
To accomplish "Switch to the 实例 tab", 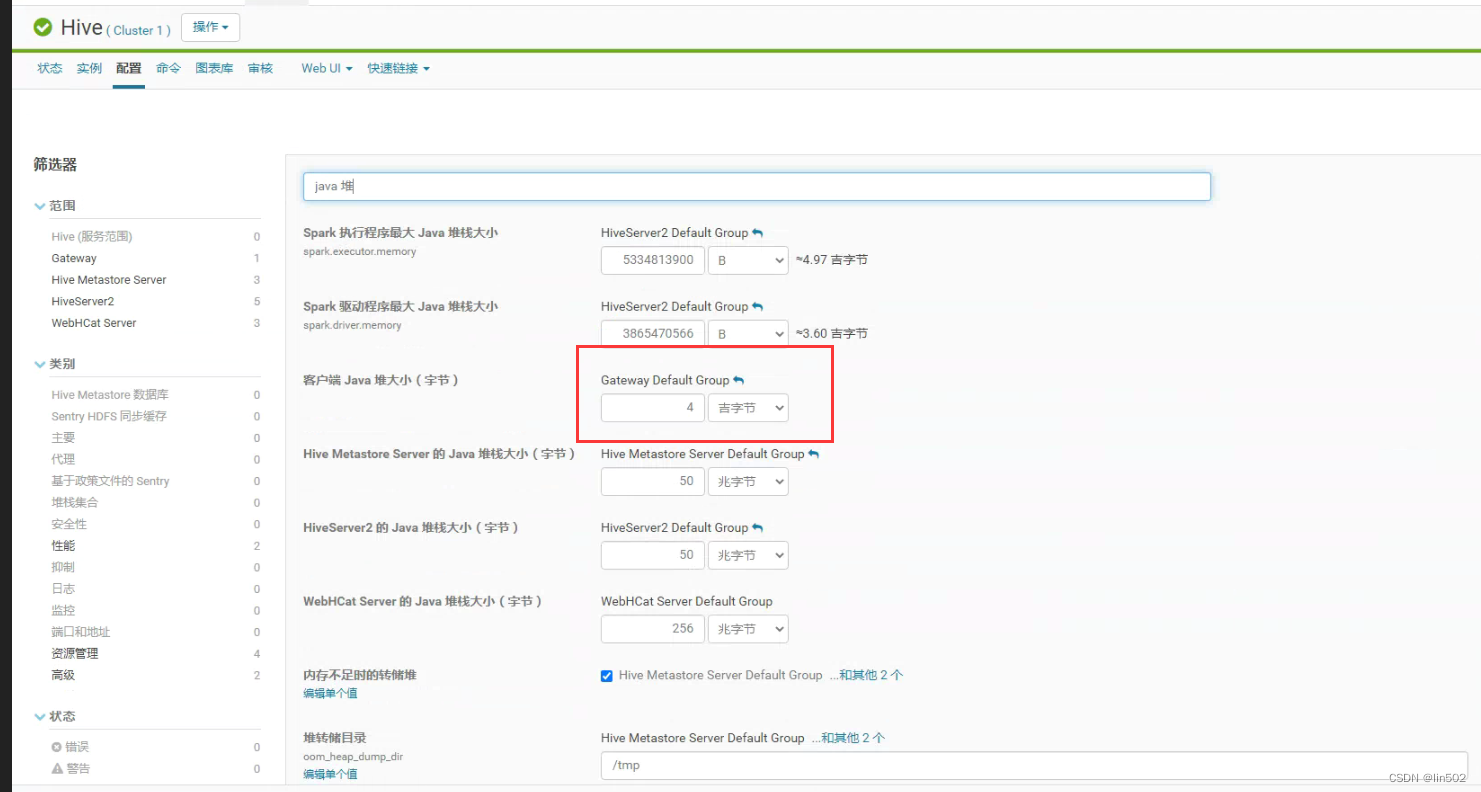I will (x=89, y=68).
